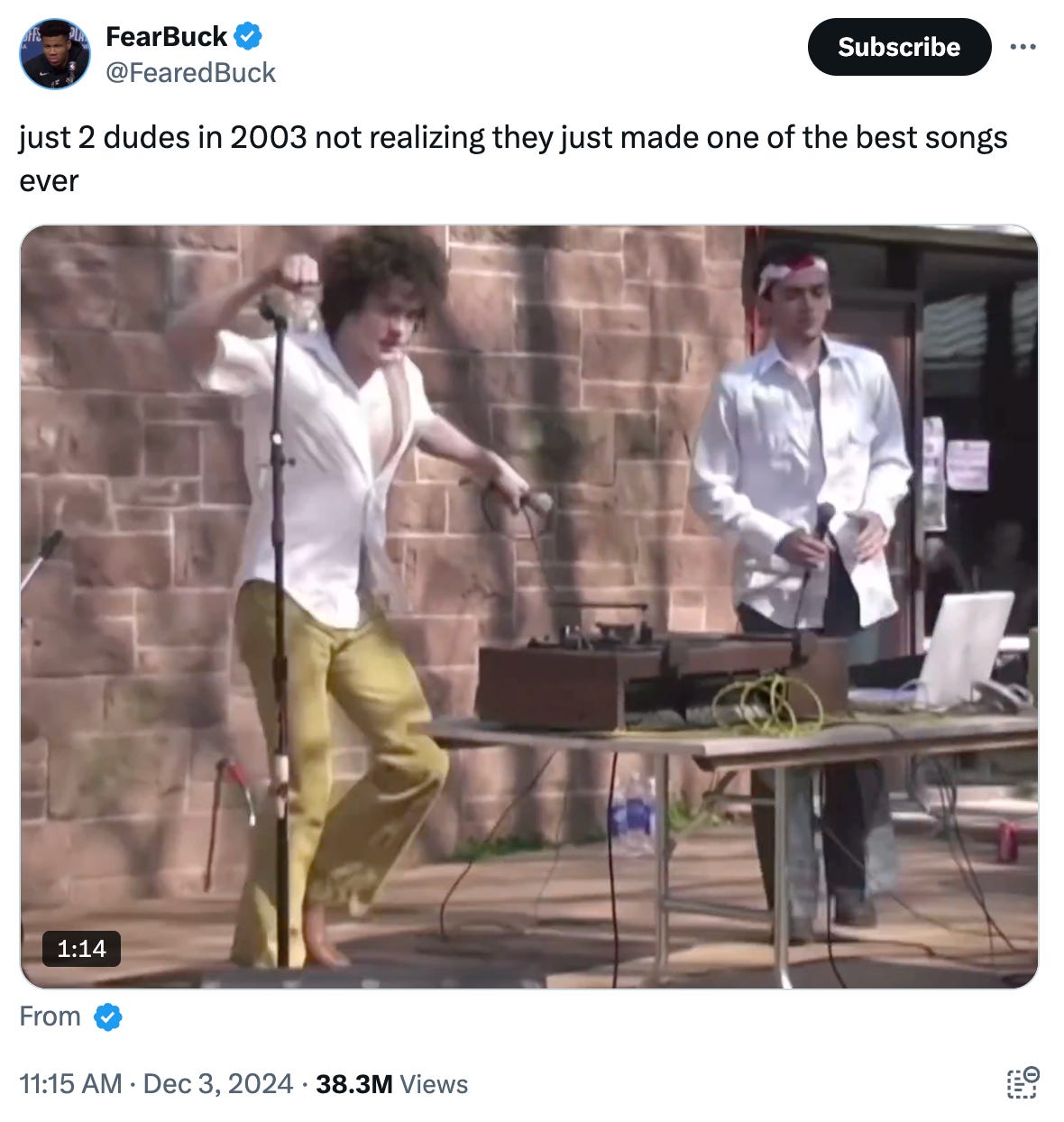Click the 1:14 video duration badge
1064x1122 pixels.
tap(81, 948)
